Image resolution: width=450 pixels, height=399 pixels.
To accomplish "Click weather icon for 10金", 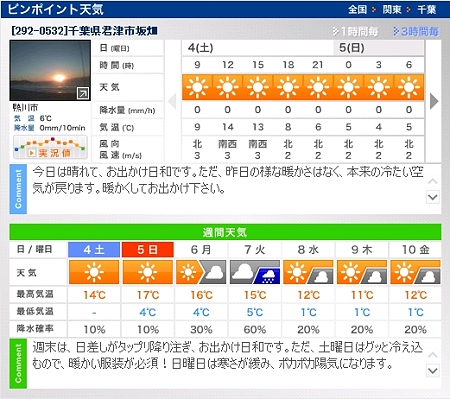I will [415, 272].
